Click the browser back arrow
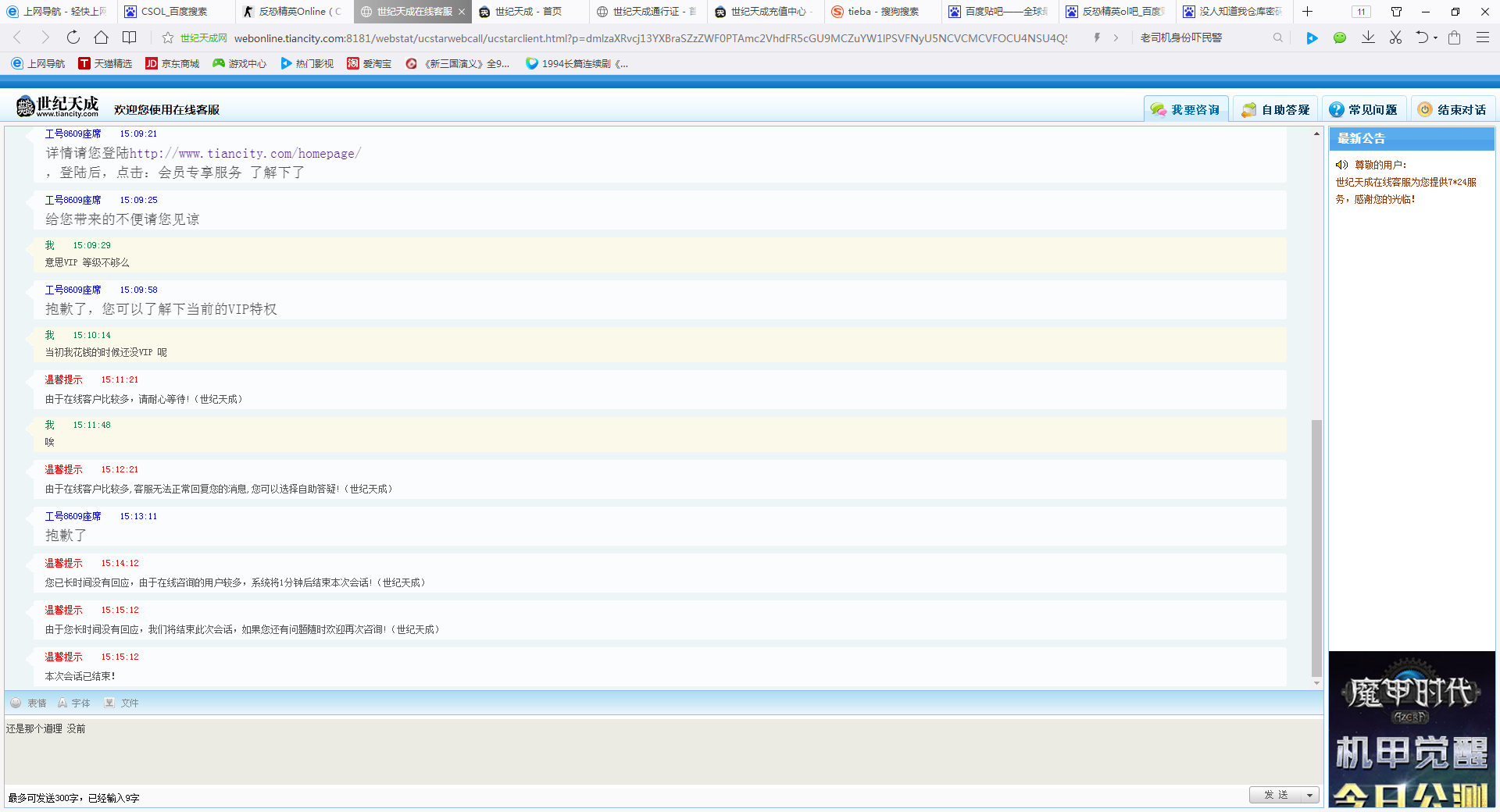1500x812 pixels. (x=17, y=37)
